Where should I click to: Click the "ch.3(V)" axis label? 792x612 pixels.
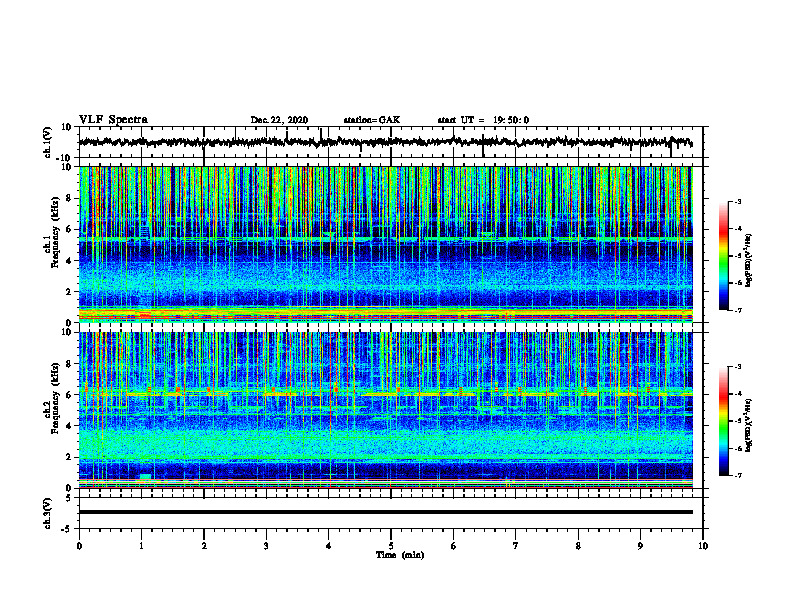tap(47, 513)
